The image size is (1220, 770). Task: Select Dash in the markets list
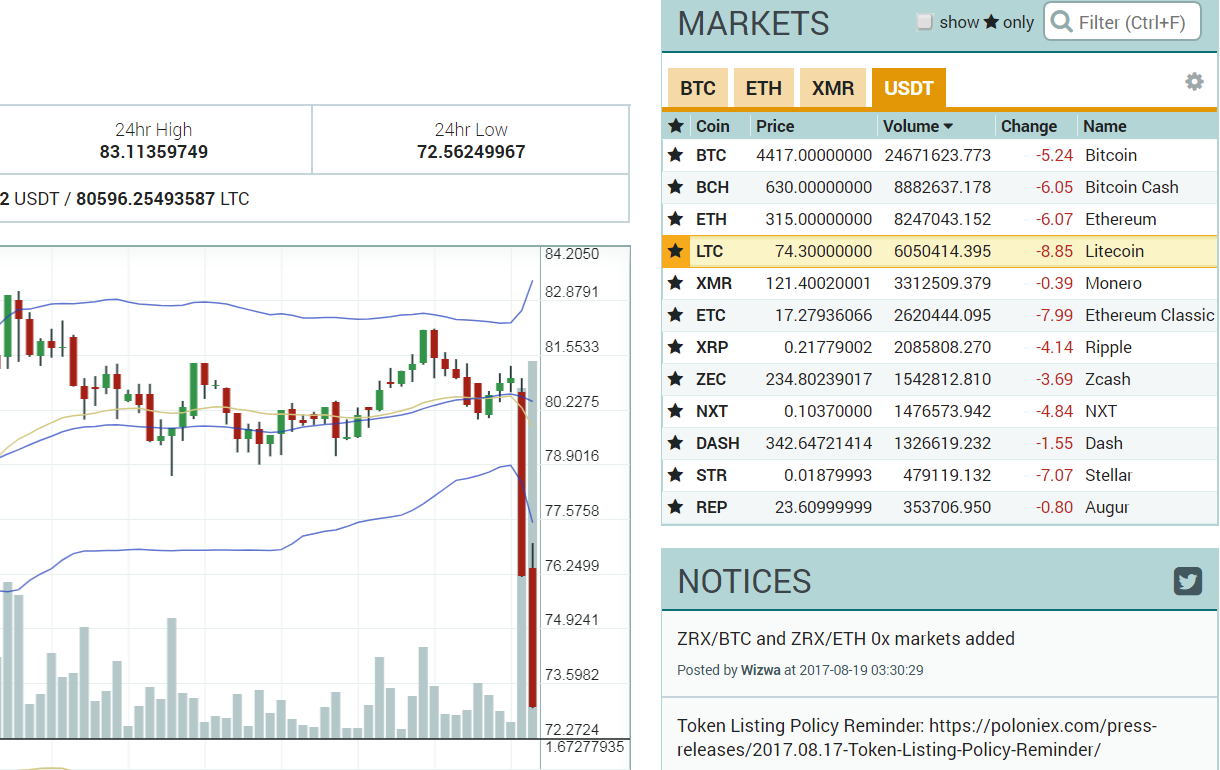1104,443
